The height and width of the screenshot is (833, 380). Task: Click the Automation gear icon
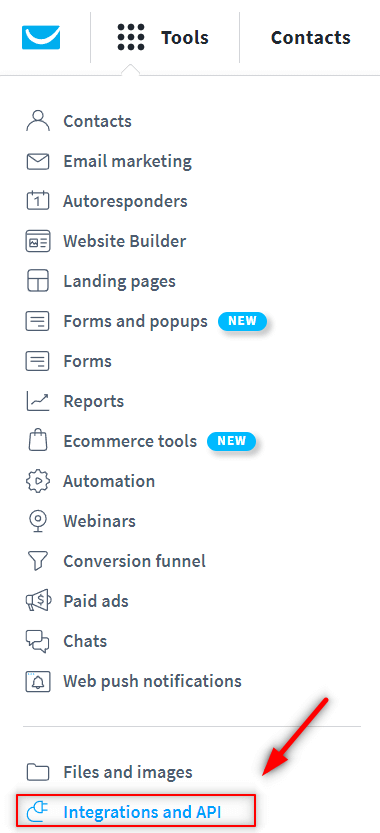pos(38,481)
